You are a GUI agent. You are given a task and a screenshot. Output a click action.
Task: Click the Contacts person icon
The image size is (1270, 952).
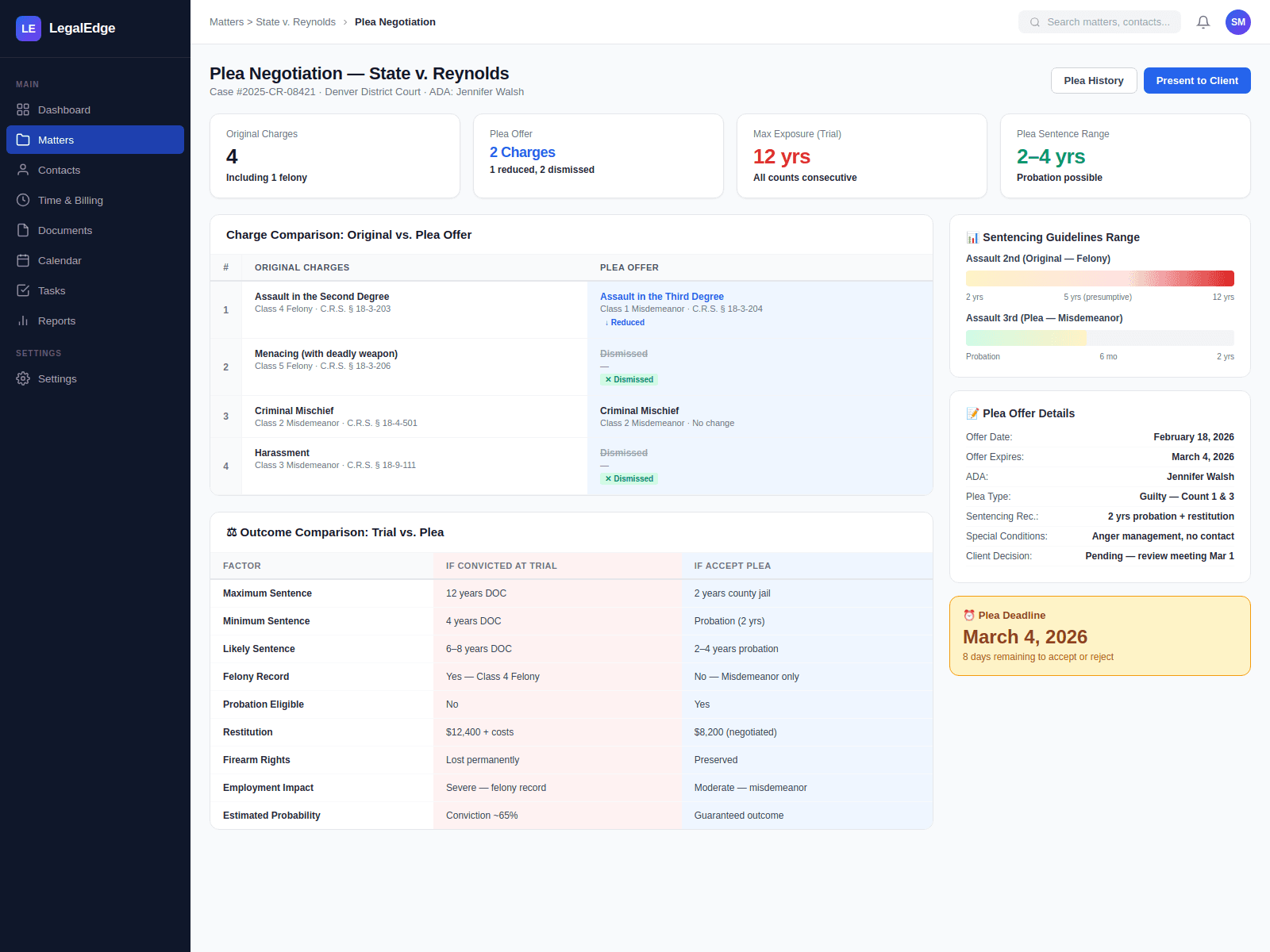click(x=23, y=170)
